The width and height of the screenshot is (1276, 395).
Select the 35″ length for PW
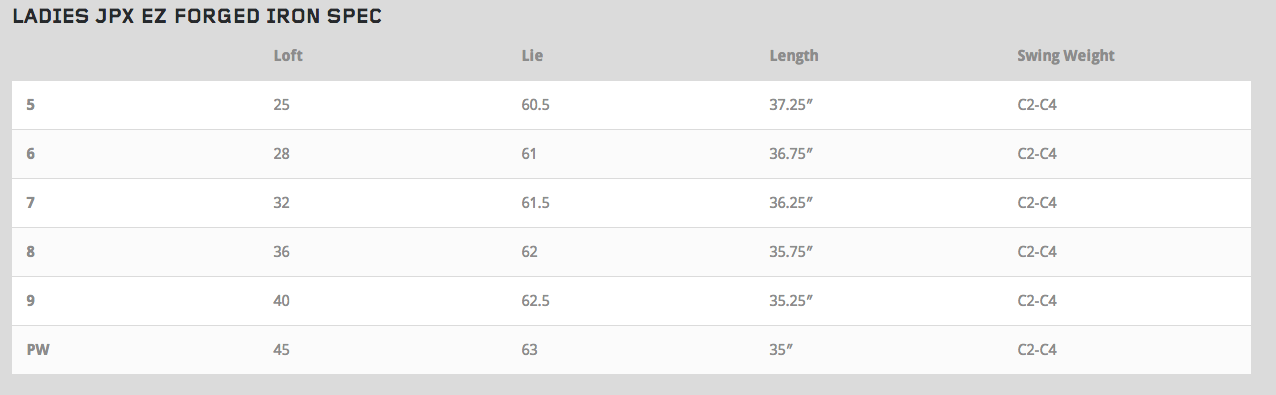point(781,349)
